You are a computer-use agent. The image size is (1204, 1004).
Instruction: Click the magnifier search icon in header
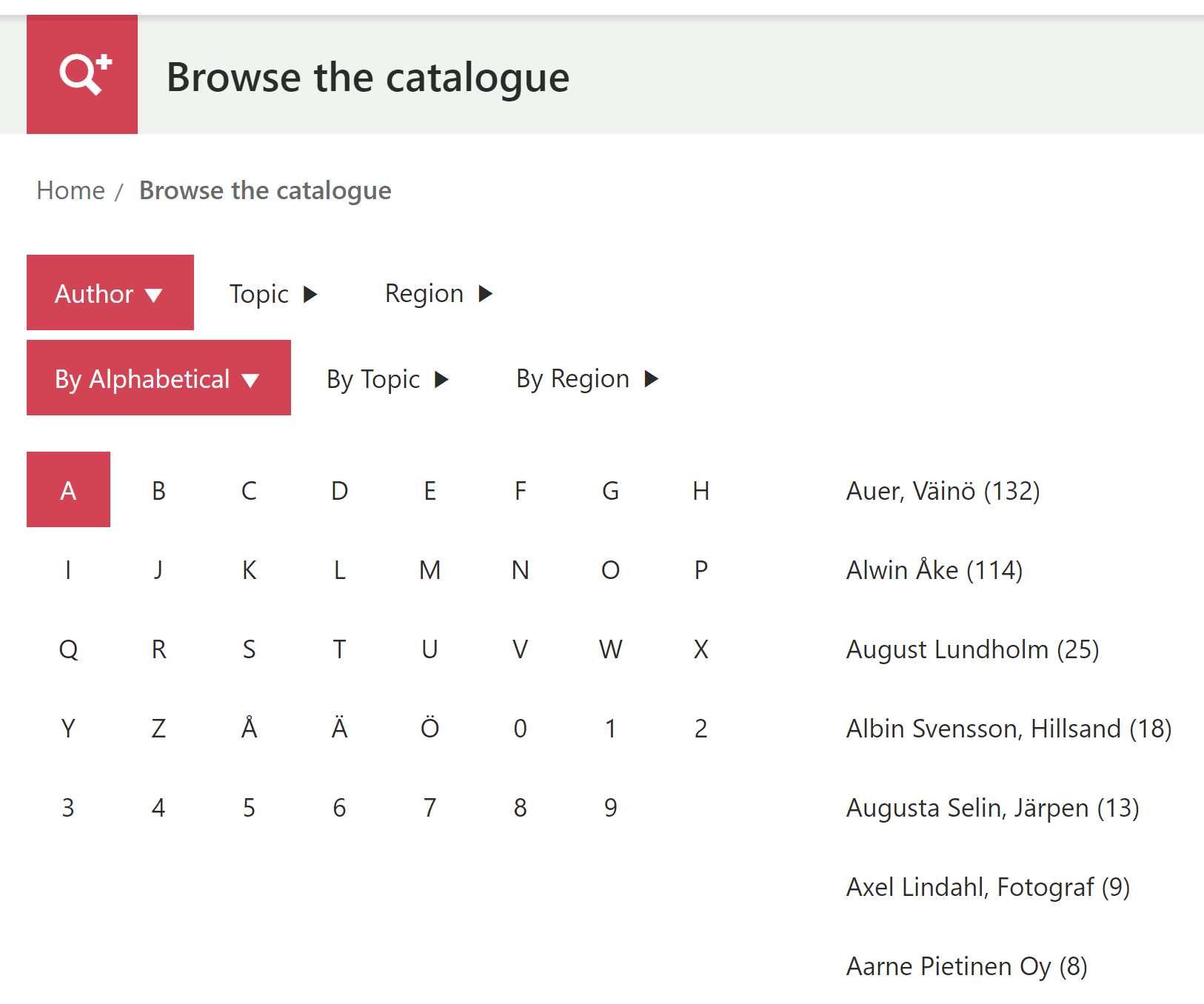click(x=82, y=74)
